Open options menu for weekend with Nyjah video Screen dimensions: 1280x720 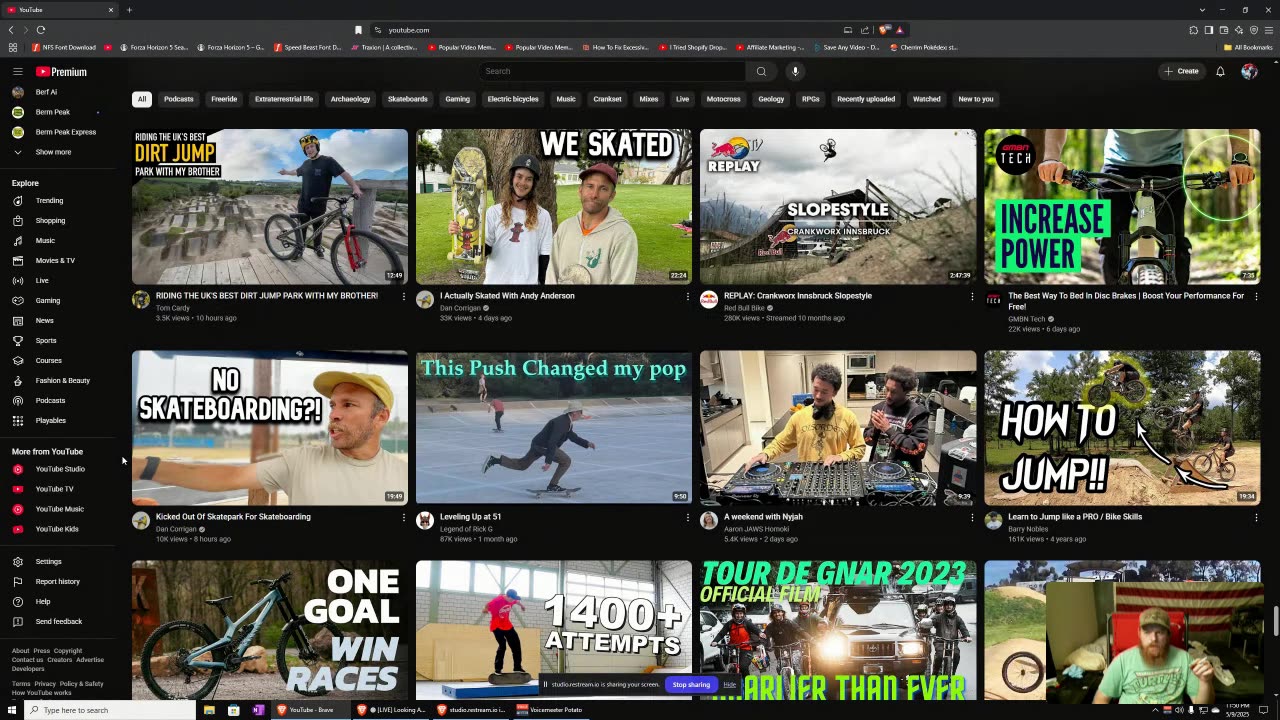pyautogui.click(x=972, y=517)
